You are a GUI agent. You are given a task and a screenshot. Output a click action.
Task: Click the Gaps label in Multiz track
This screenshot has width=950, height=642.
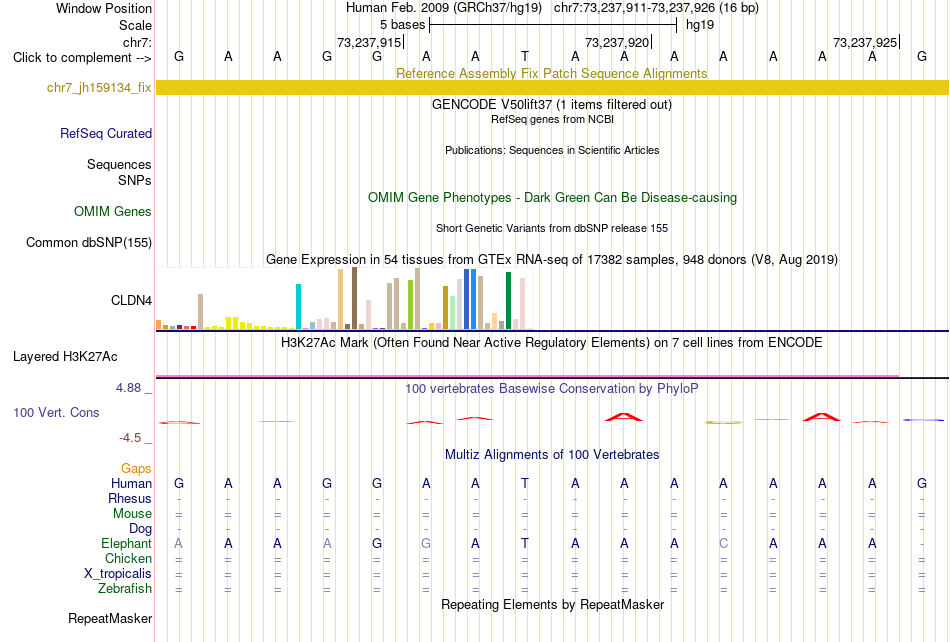coord(136,468)
